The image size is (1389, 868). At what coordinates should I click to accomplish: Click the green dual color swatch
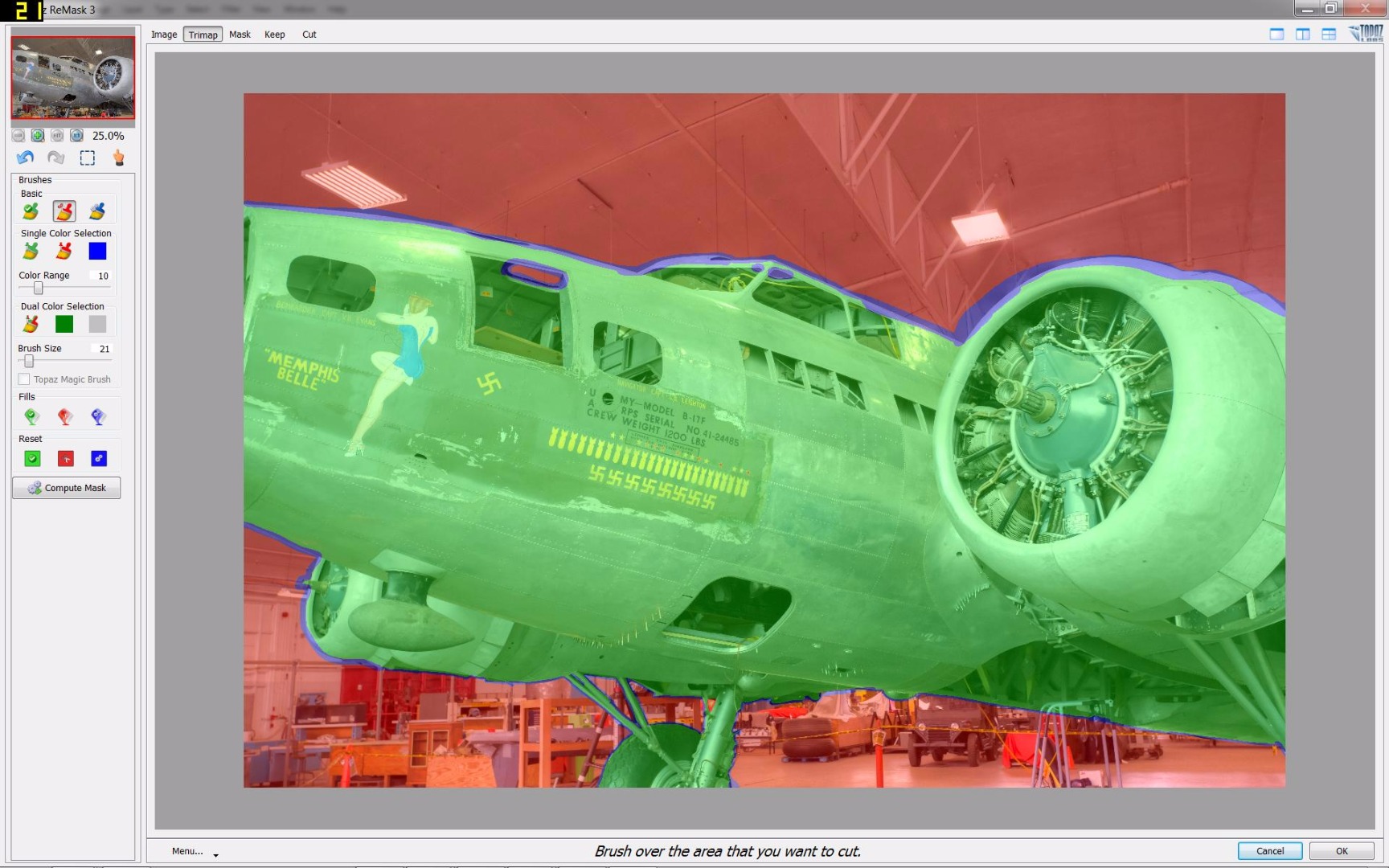pyautogui.click(x=64, y=324)
